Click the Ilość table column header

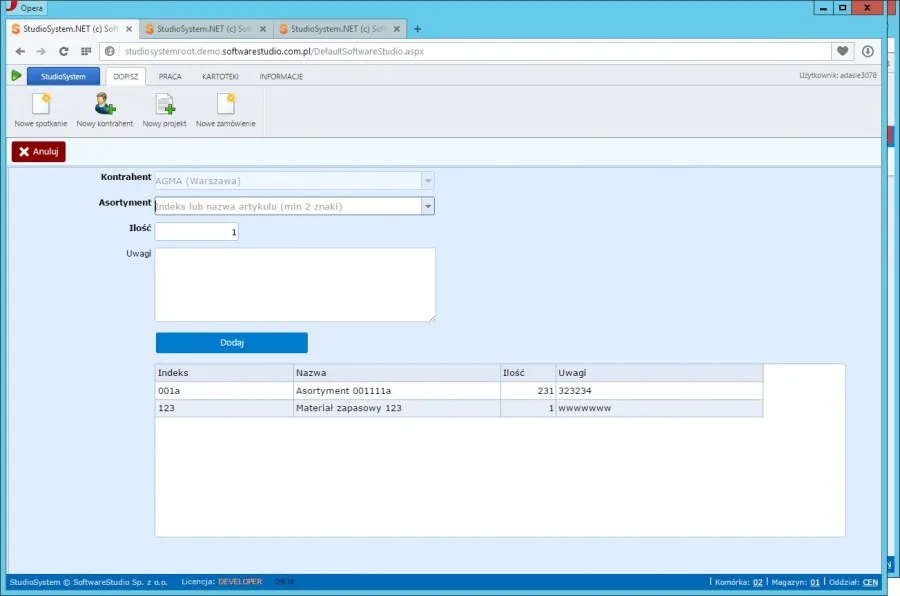click(x=527, y=373)
